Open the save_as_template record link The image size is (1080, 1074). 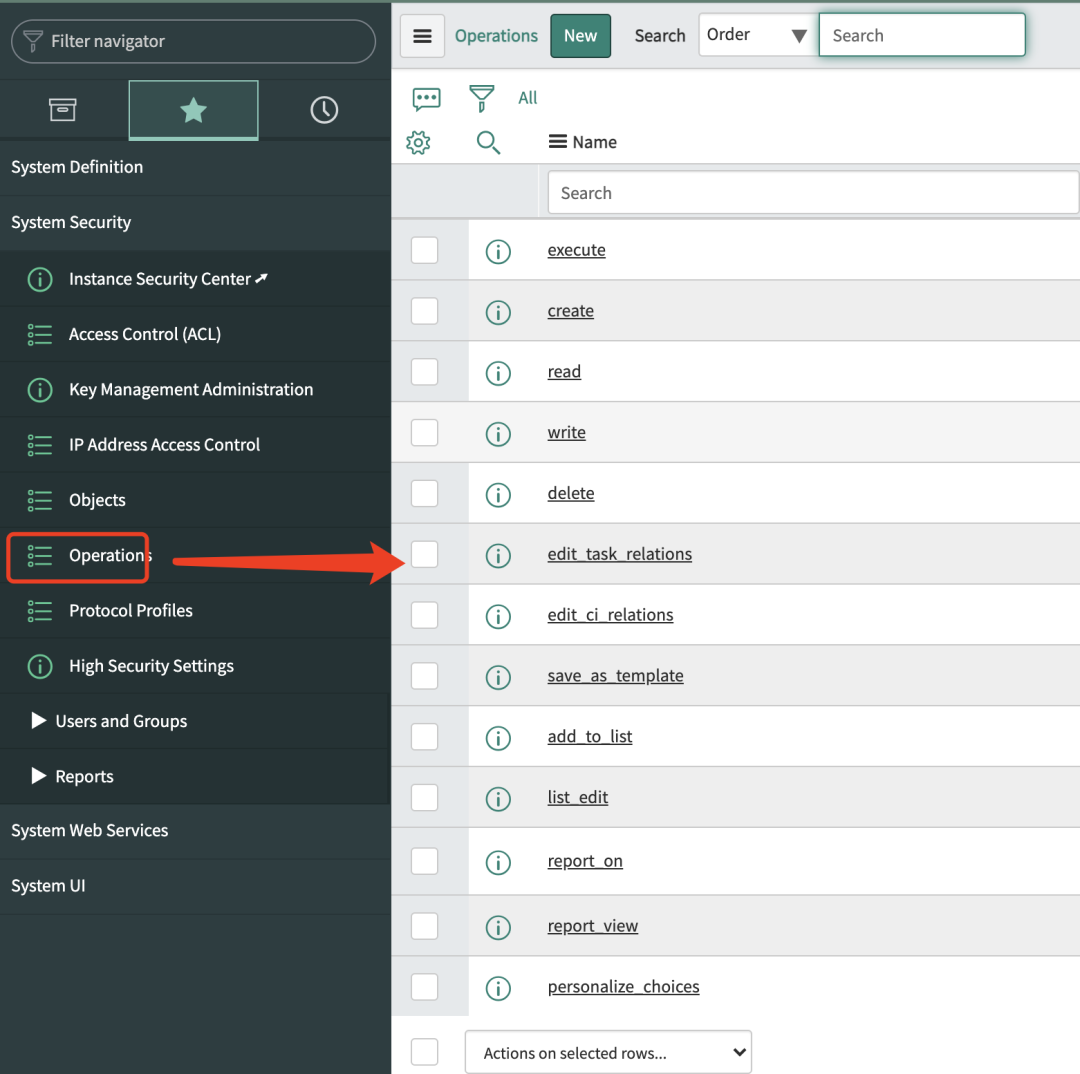[615, 676]
